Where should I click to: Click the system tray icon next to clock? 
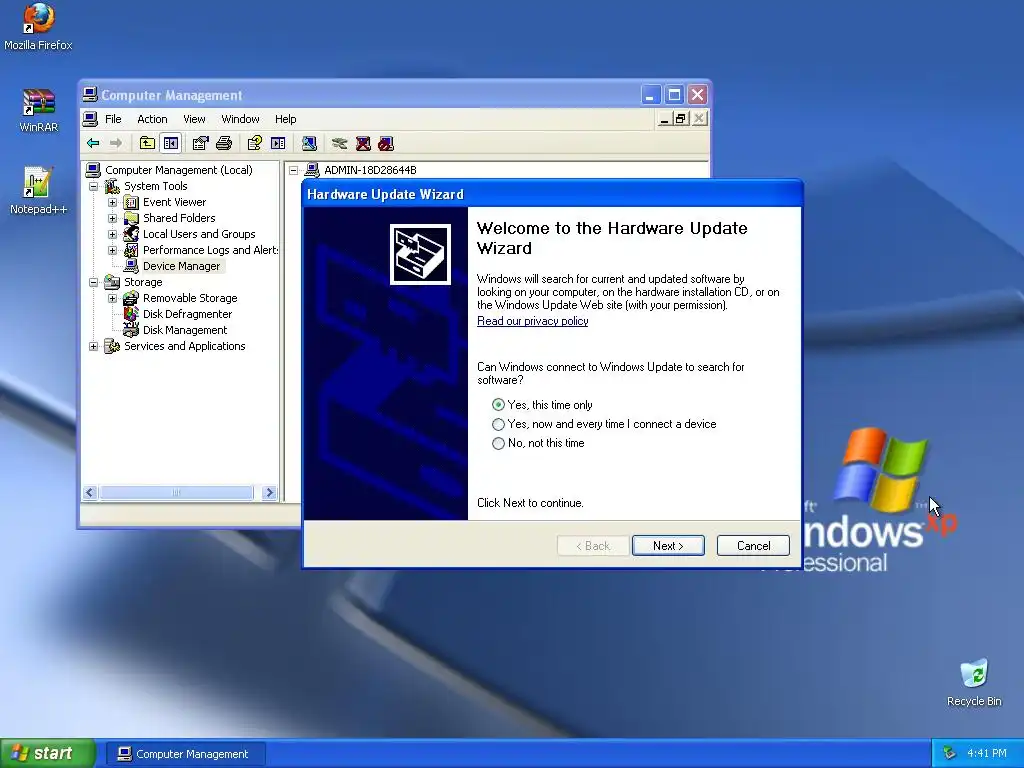tap(949, 753)
